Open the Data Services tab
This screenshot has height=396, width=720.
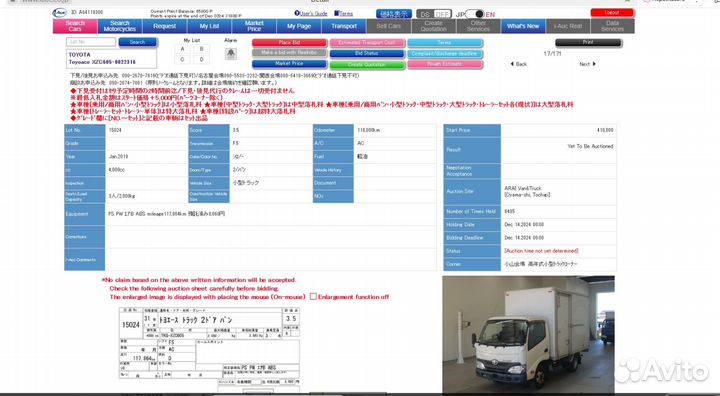613,26
